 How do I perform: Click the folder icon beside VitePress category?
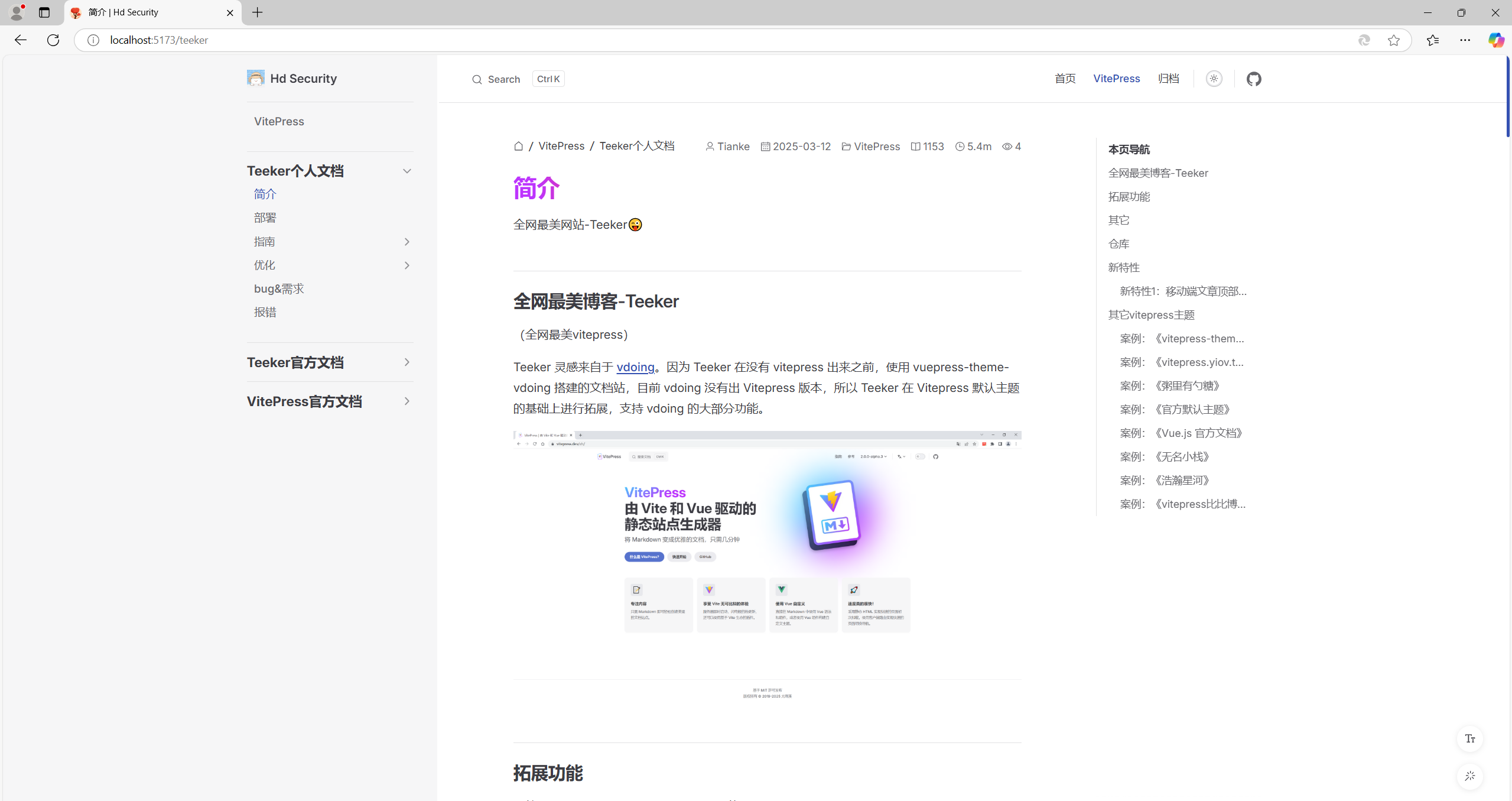click(x=846, y=147)
